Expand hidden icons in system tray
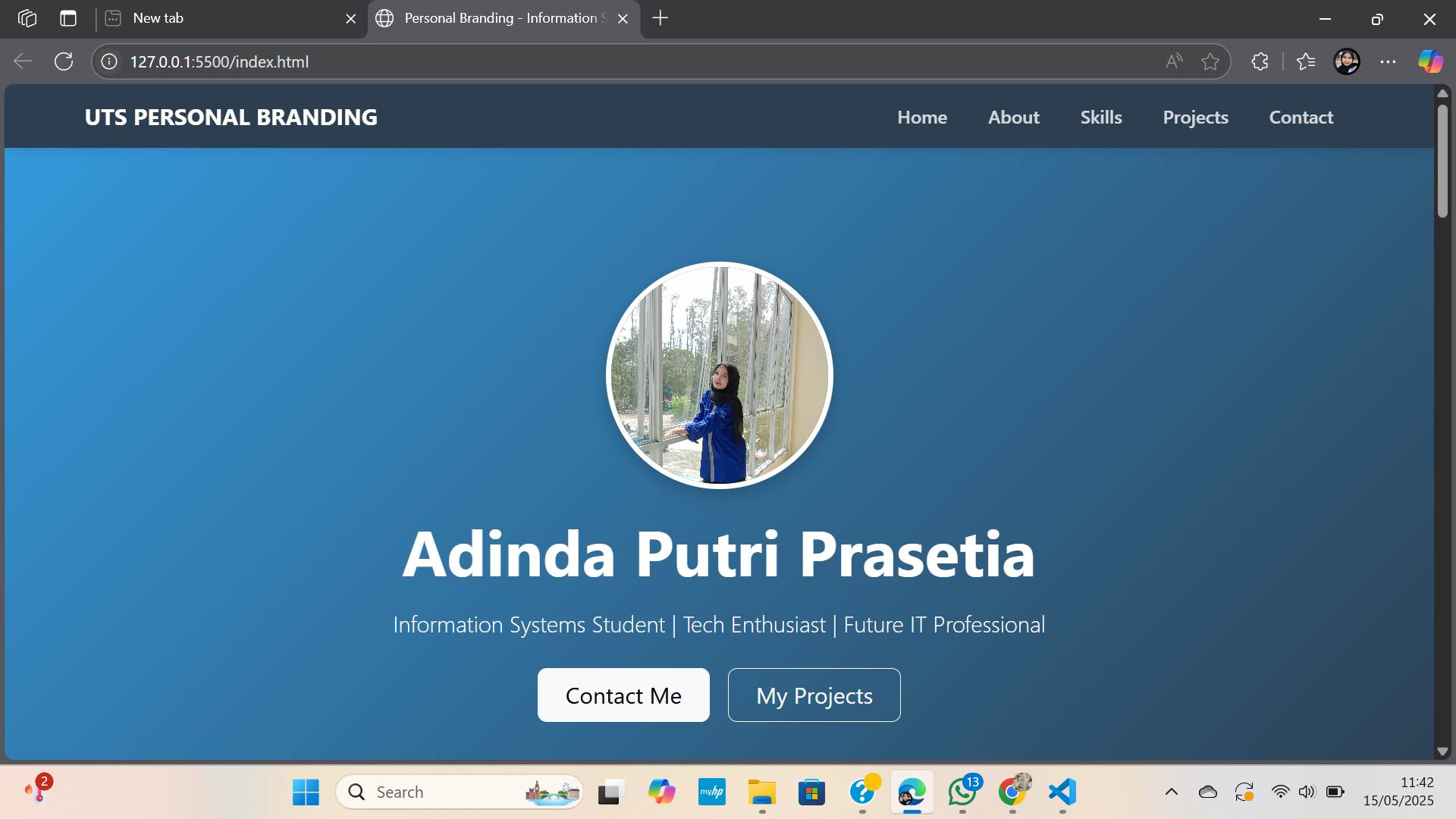The image size is (1456, 819). (1172, 792)
